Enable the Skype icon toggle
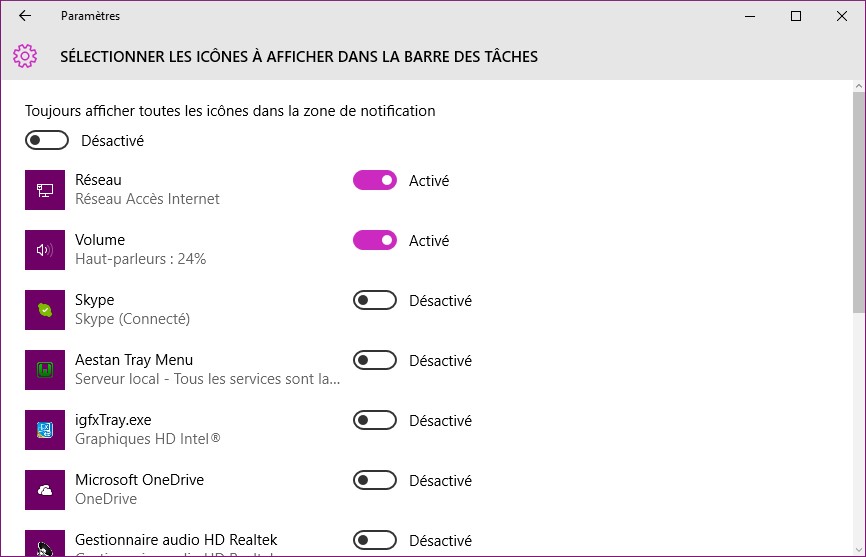The width and height of the screenshot is (866, 557). pyautogui.click(x=375, y=301)
